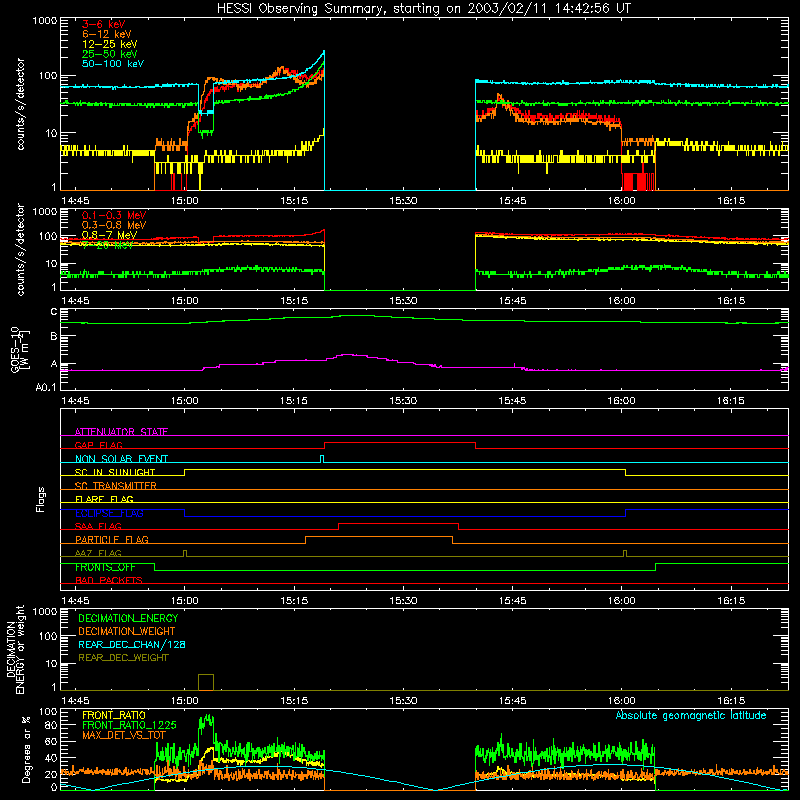The image size is (800, 800).
Task: Click the '0.8-7 MeV' legend entry
Action: click(109, 235)
